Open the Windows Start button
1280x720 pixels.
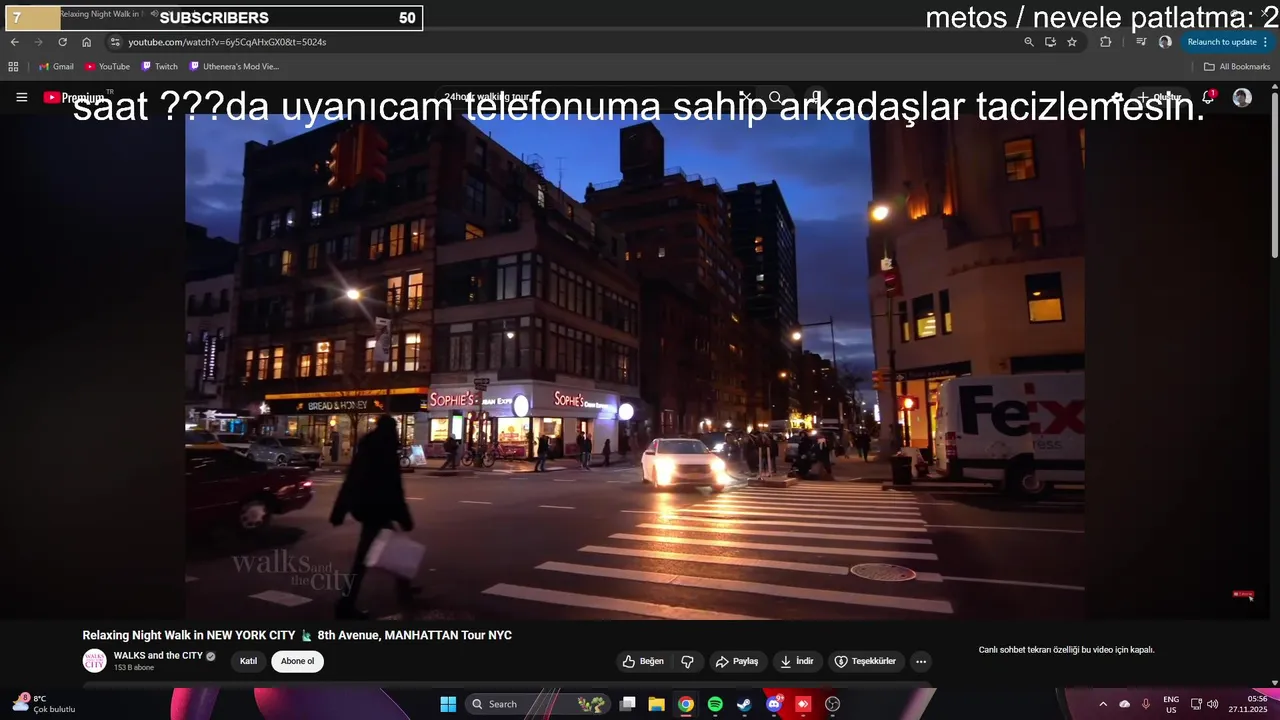point(448,704)
